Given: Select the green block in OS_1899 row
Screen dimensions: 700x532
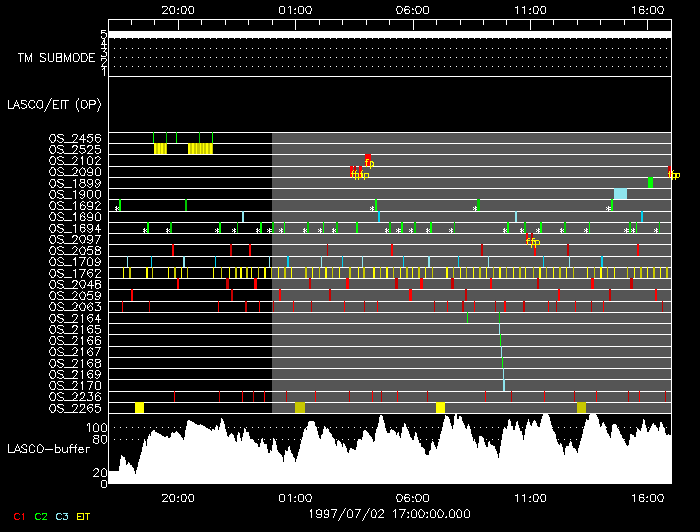Looking at the screenshot, I should (650, 183).
